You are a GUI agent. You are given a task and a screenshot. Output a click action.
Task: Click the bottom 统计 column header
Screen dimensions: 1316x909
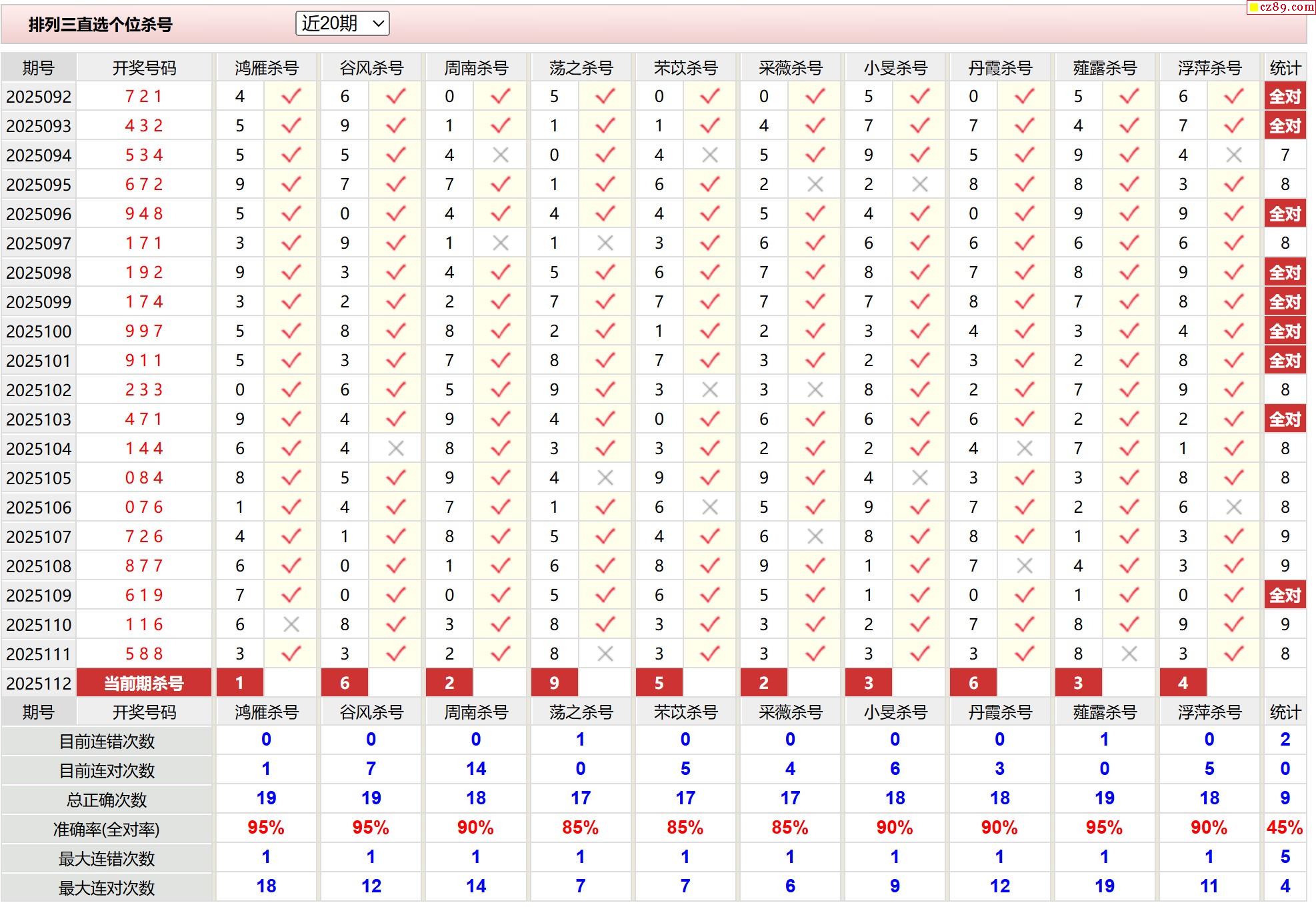1285,712
